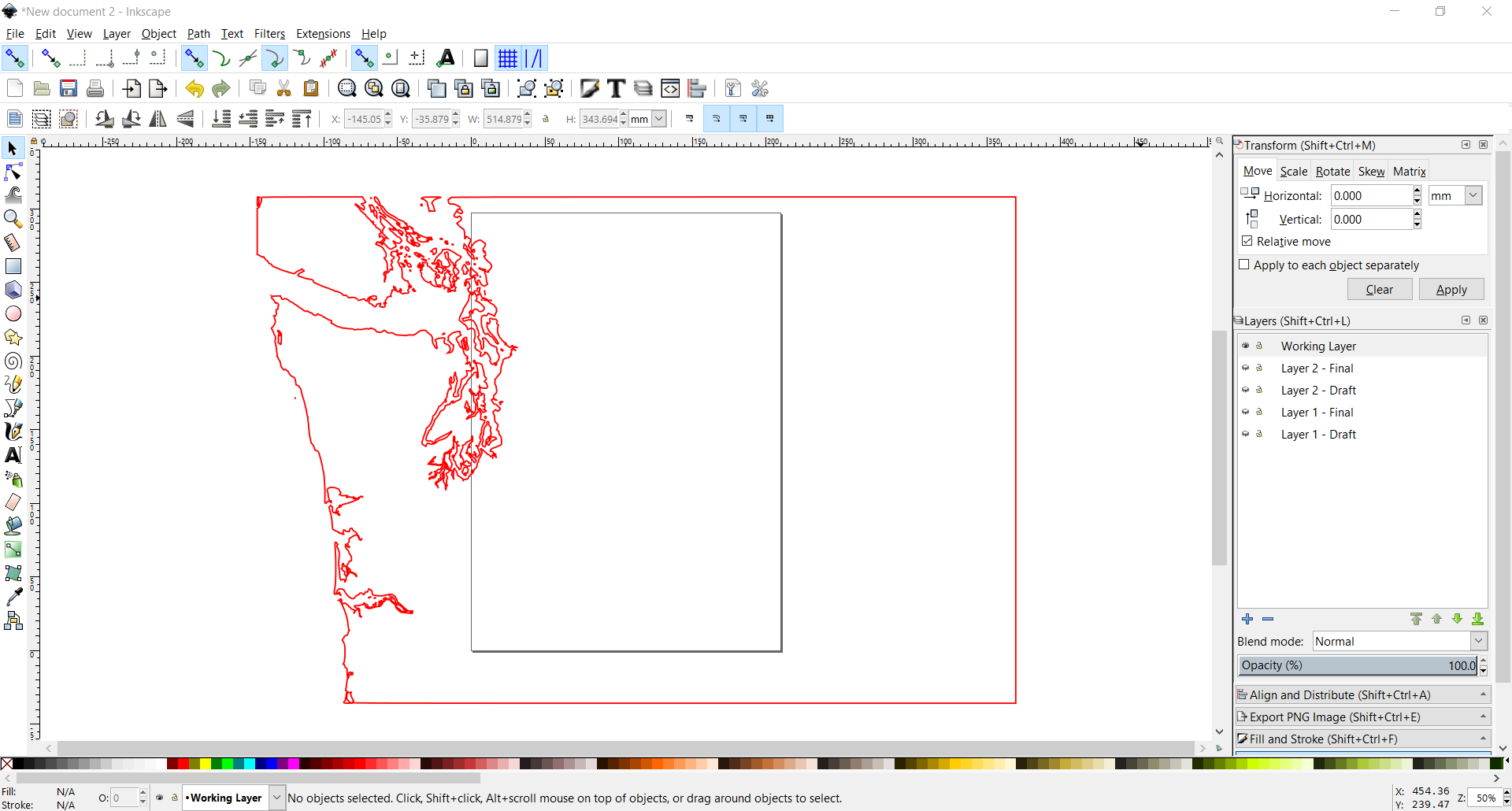
Task: Uncheck the Relative move checkbox
Action: (1248, 241)
